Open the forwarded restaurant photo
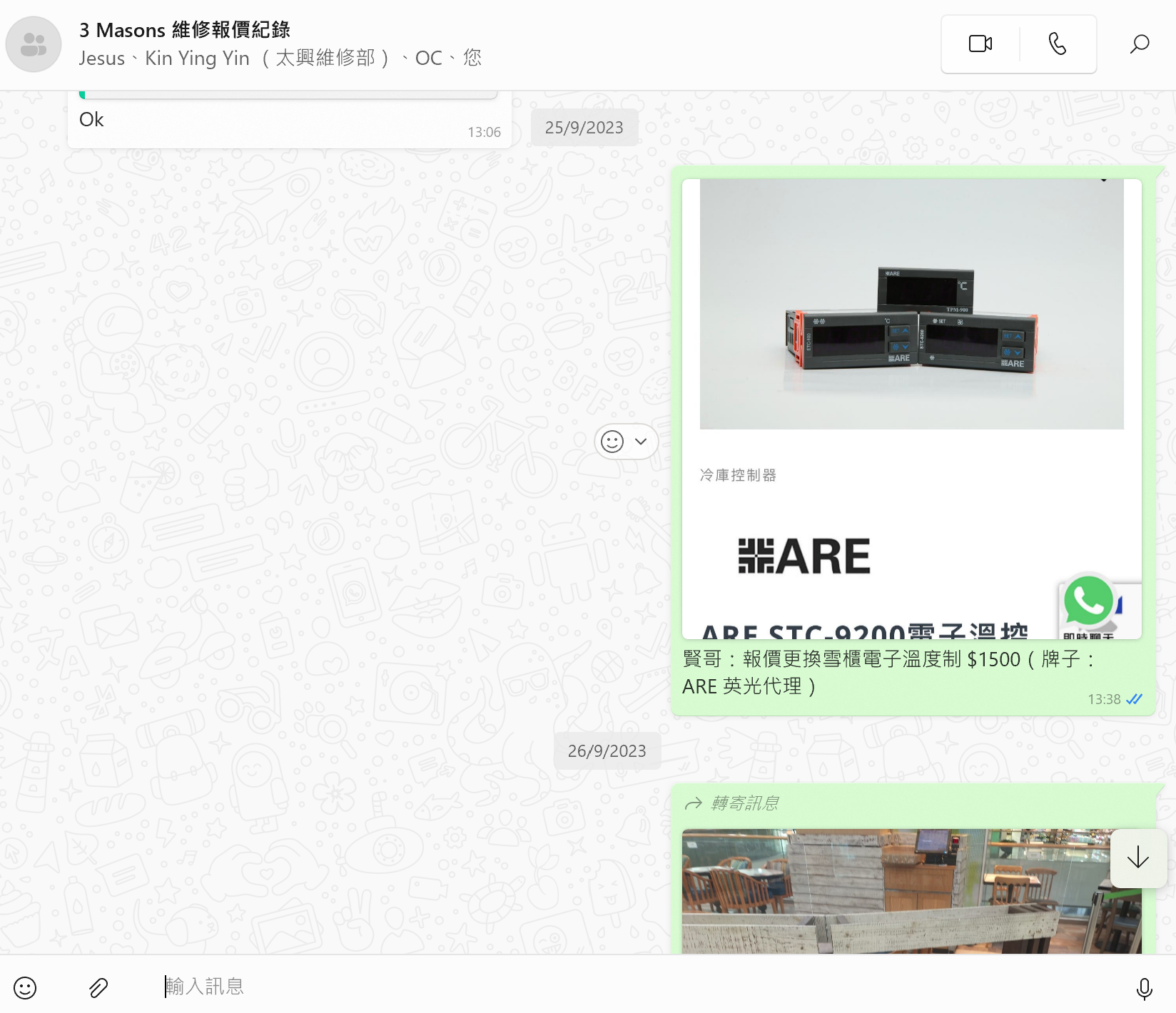The image size is (1176, 1013). pyautogui.click(x=911, y=891)
